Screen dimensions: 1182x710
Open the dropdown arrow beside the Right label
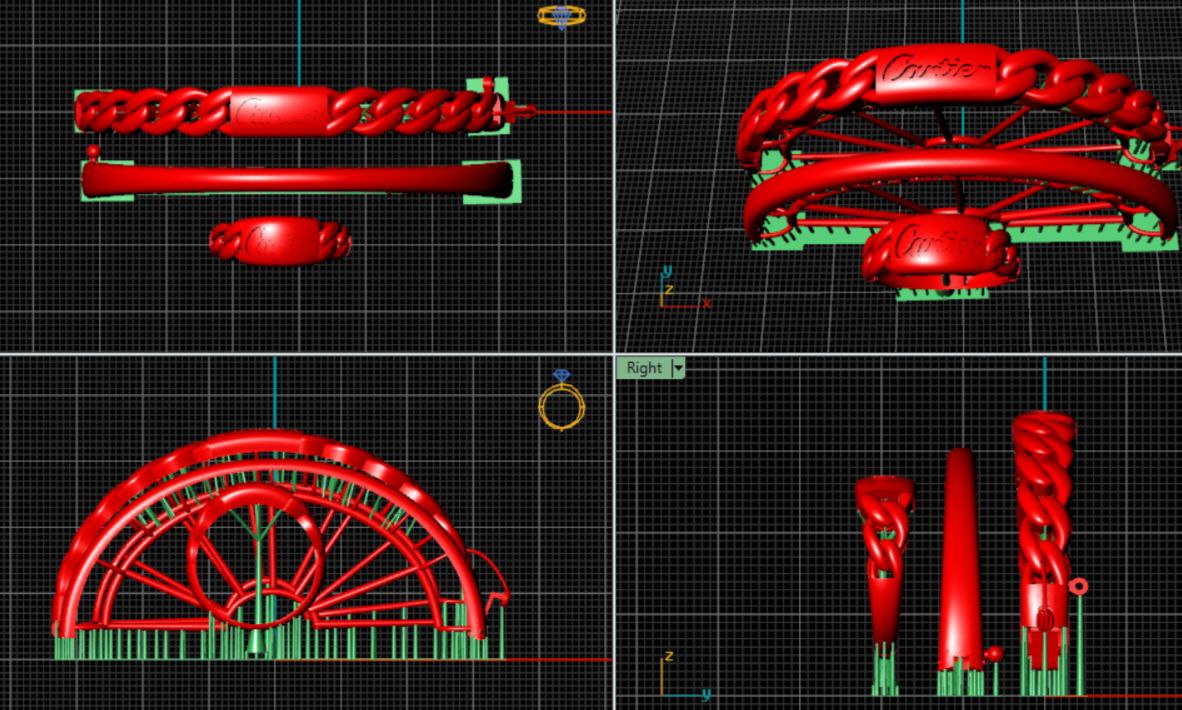678,368
